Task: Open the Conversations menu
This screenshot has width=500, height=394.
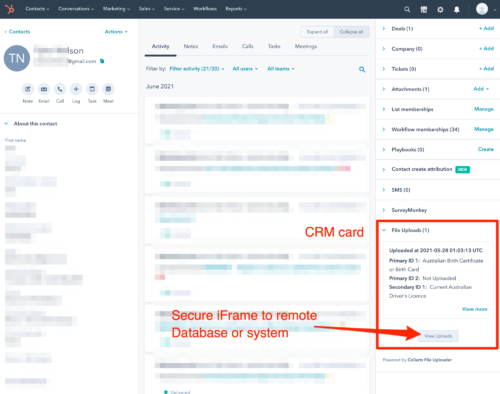Action: [76, 9]
